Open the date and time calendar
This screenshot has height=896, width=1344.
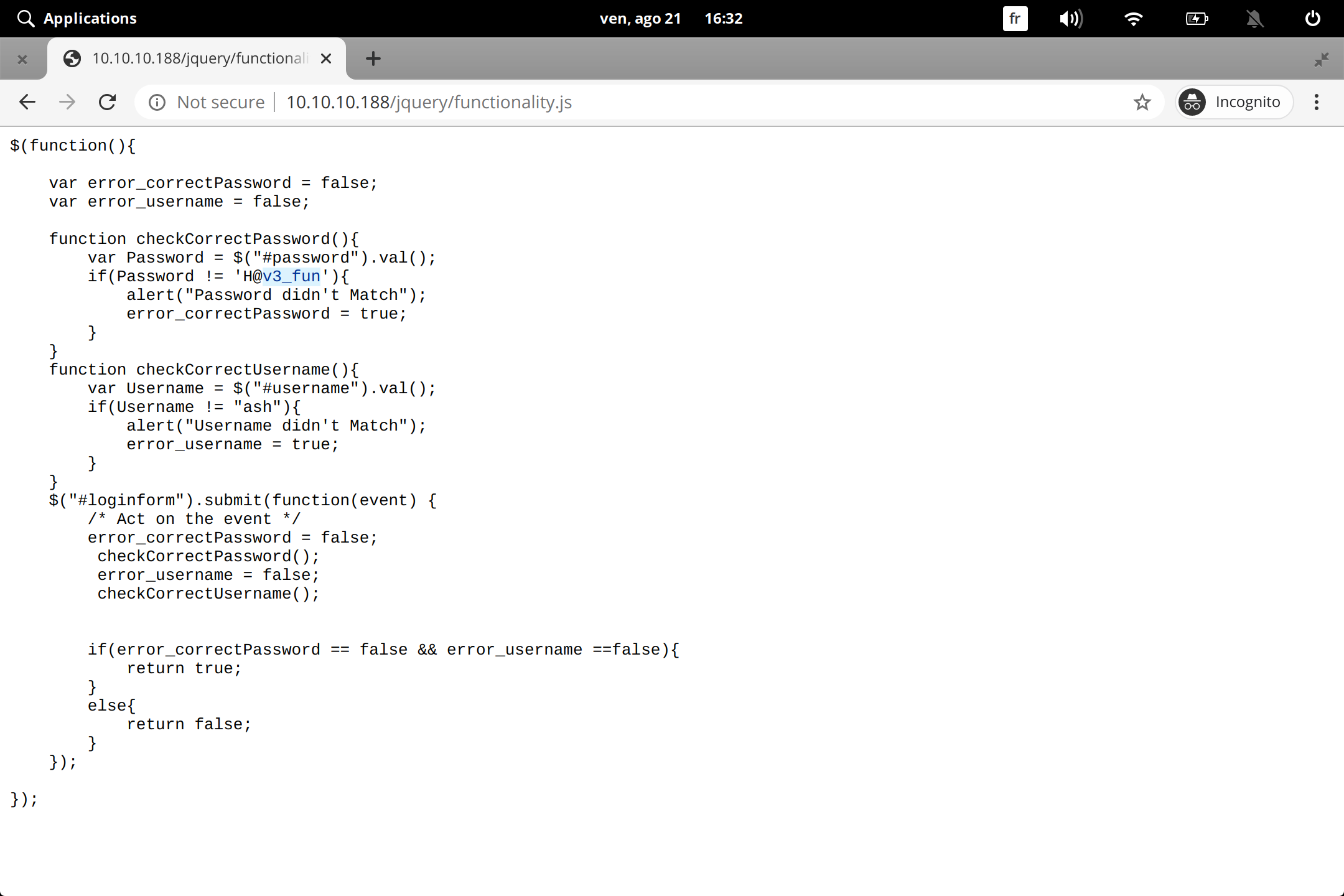click(x=671, y=19)
